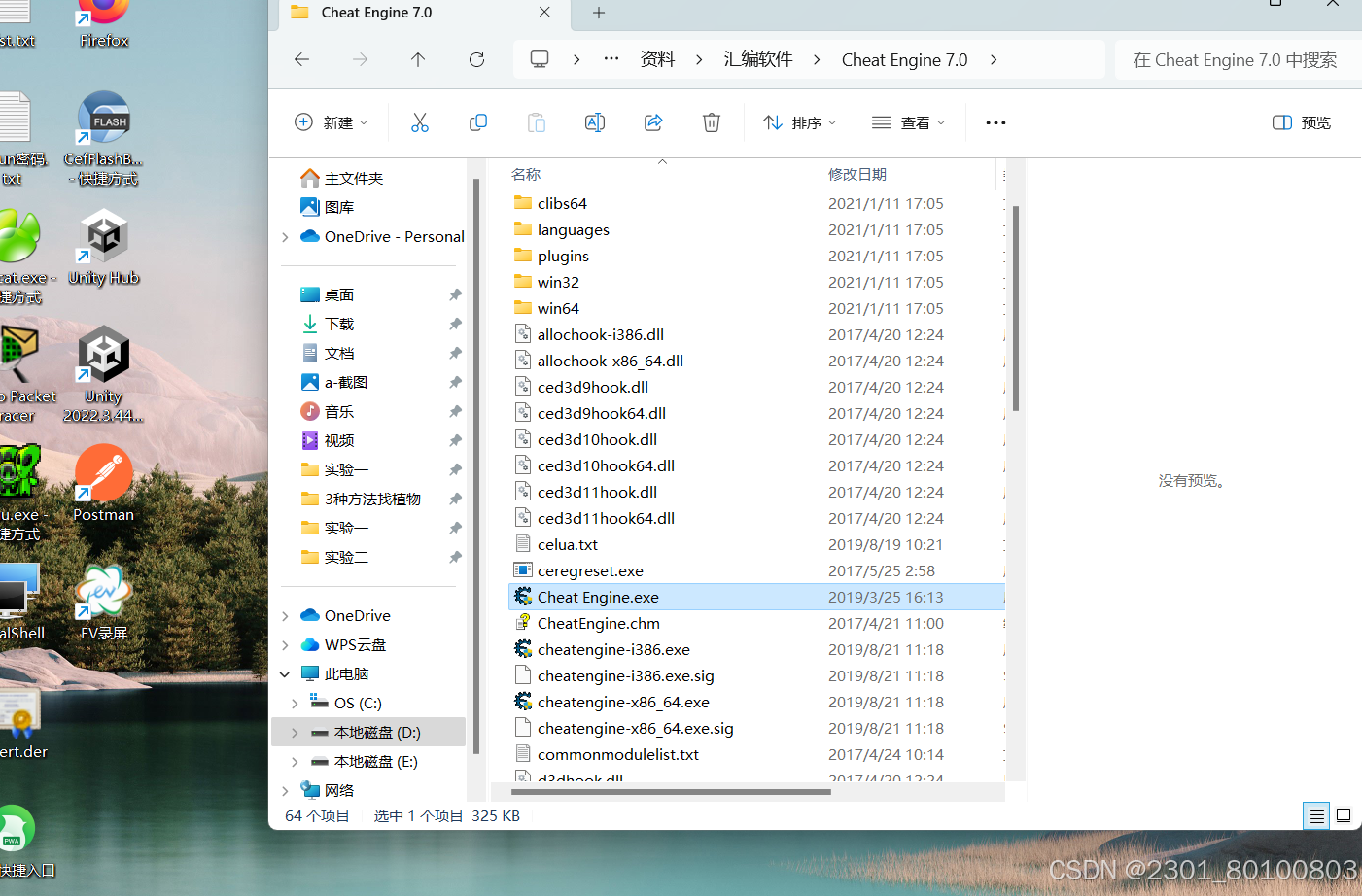1362x896 pixels.
Task: Sort by 修改日期 column header
Action: click(x=856, y=175)
